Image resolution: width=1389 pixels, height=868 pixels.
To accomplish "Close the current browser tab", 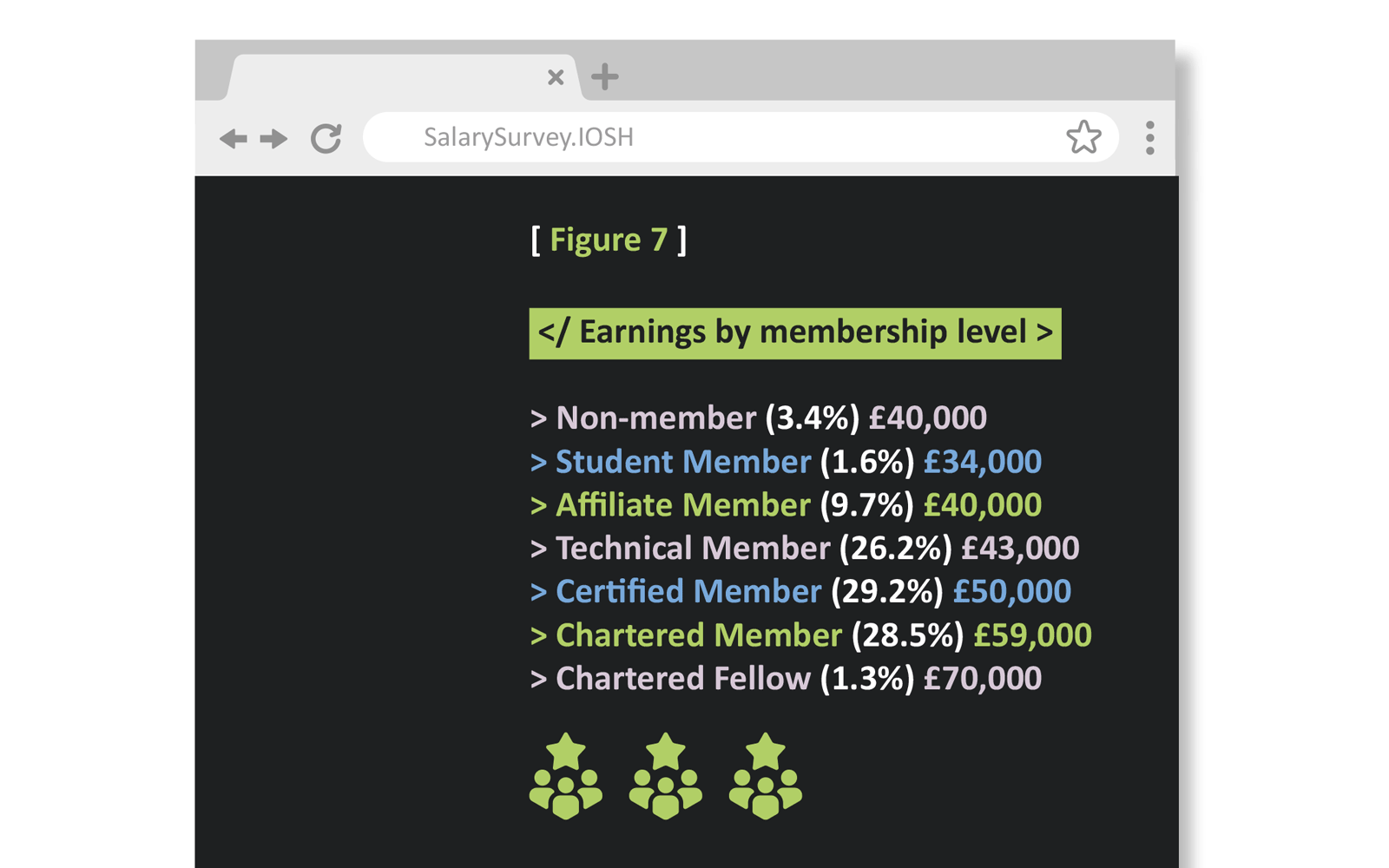I will [x=556, y=77].
